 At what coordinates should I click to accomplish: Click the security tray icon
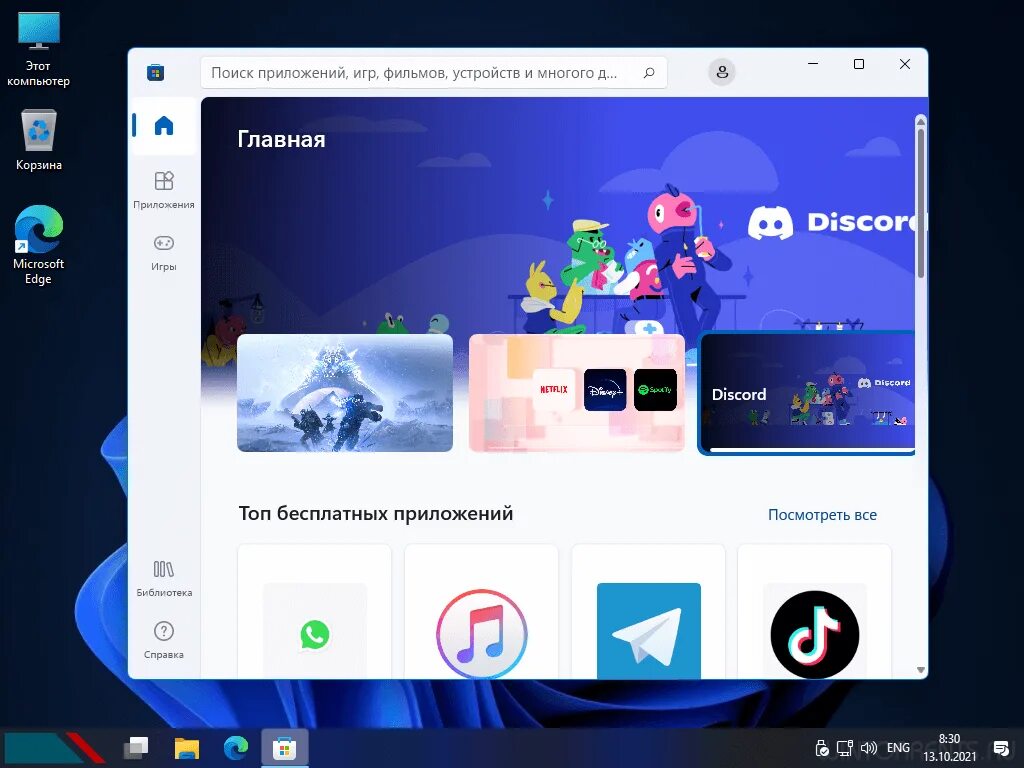click(822, 748)
